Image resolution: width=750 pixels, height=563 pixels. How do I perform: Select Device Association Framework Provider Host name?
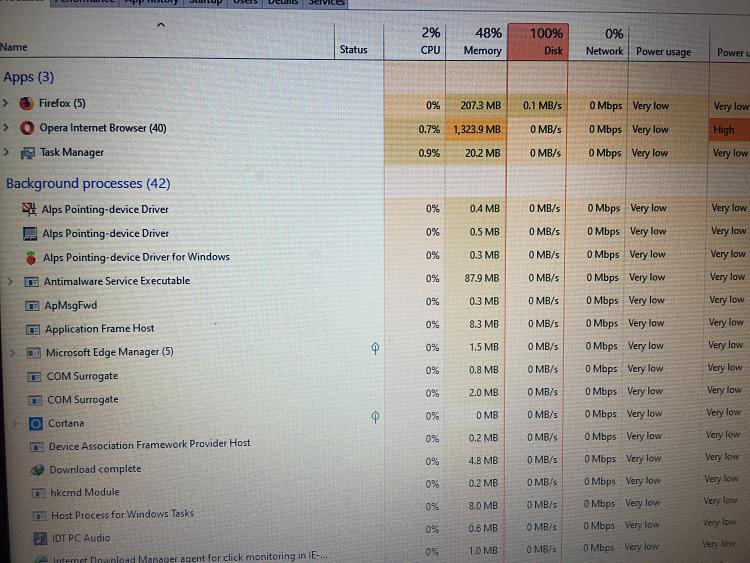click(x=149, y=445)
